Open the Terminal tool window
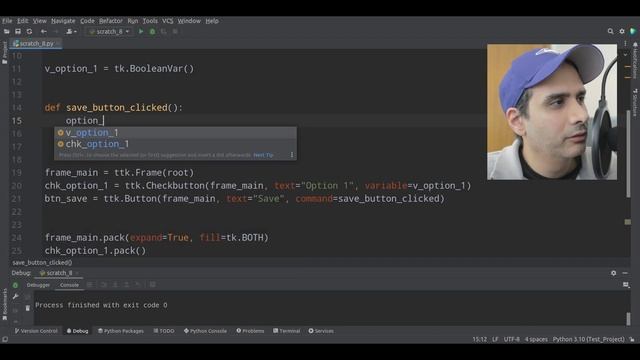This screenshot has height=360, width=640. 287,331
